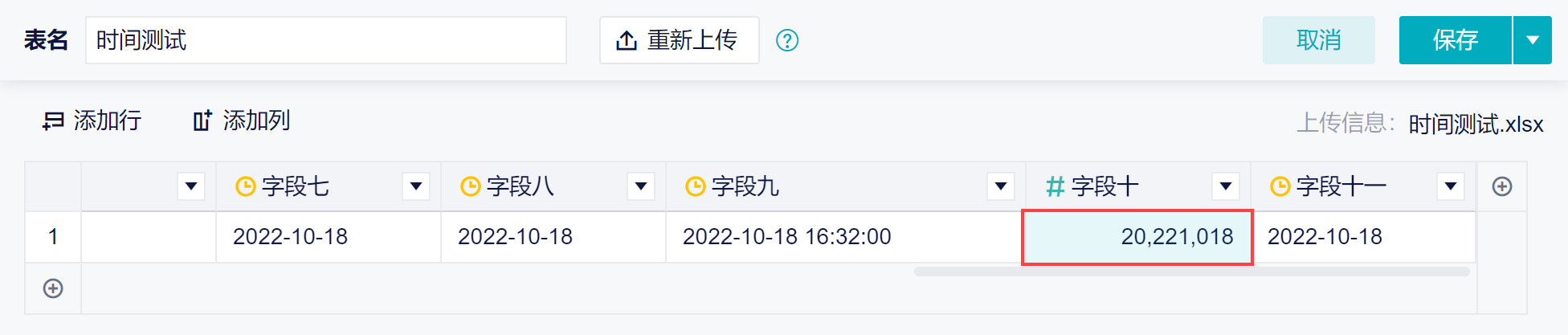
Task: Click the add column plus icon at table right
Action: click(x=1502, y=186)
